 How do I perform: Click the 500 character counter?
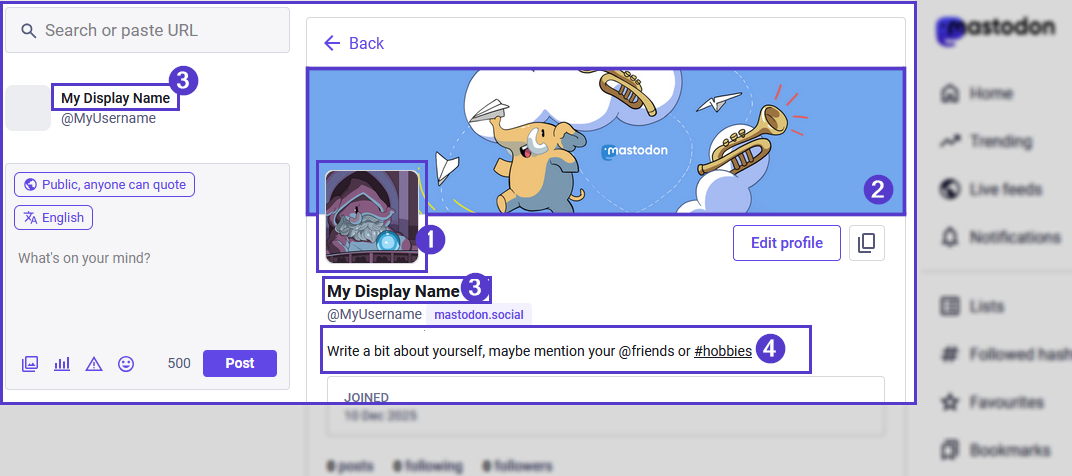click(x=179, y=364)
